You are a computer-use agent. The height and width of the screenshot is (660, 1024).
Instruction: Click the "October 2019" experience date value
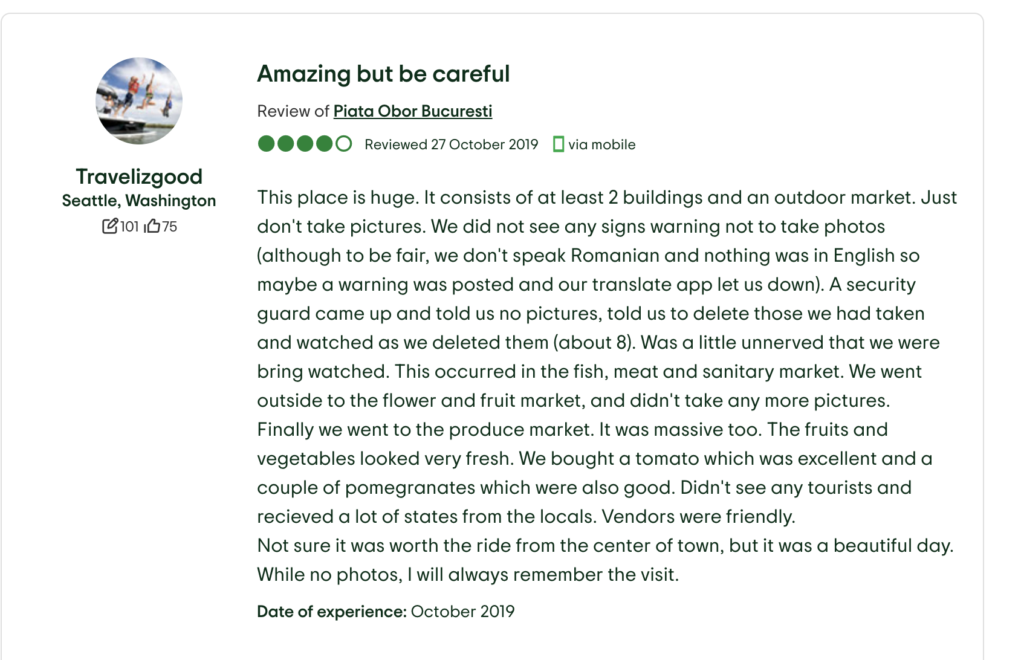(462, 611)
